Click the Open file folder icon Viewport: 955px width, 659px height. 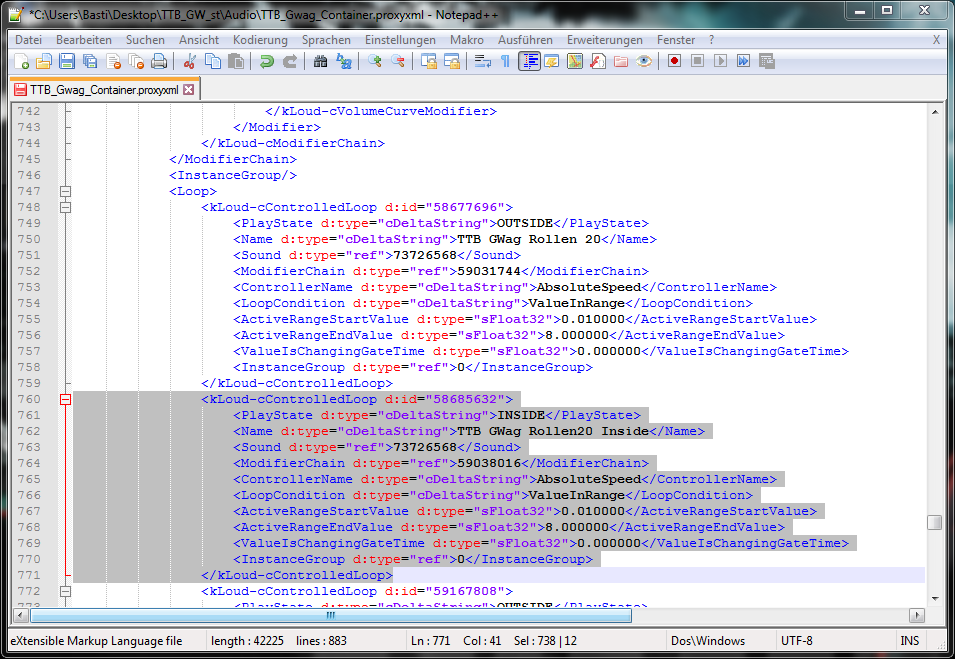tap(44, 61)
